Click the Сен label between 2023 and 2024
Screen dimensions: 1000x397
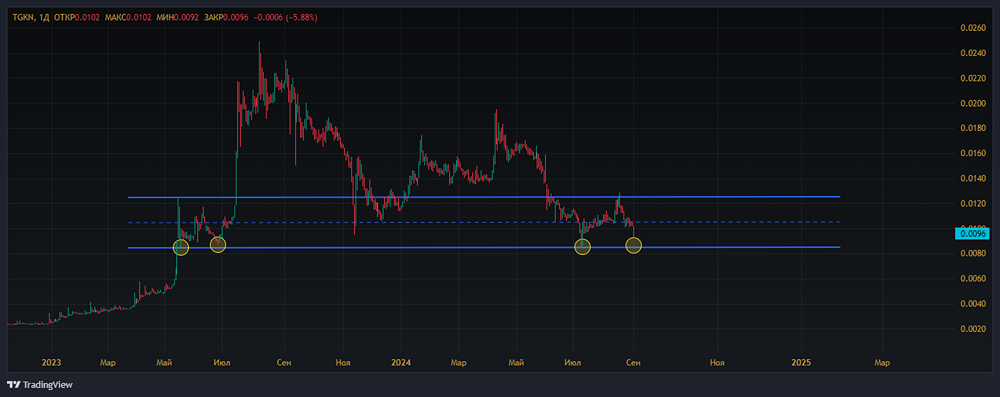(284, 363)
